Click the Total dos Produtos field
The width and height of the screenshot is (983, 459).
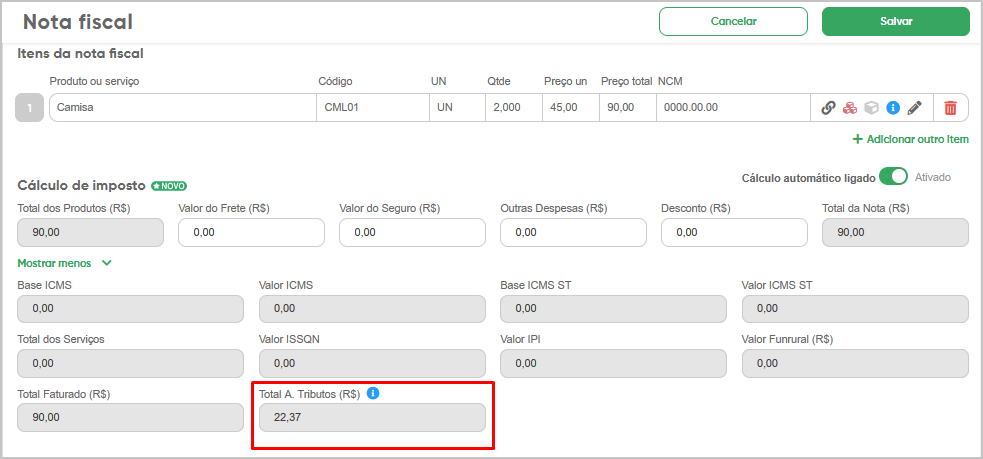(90, 233)
